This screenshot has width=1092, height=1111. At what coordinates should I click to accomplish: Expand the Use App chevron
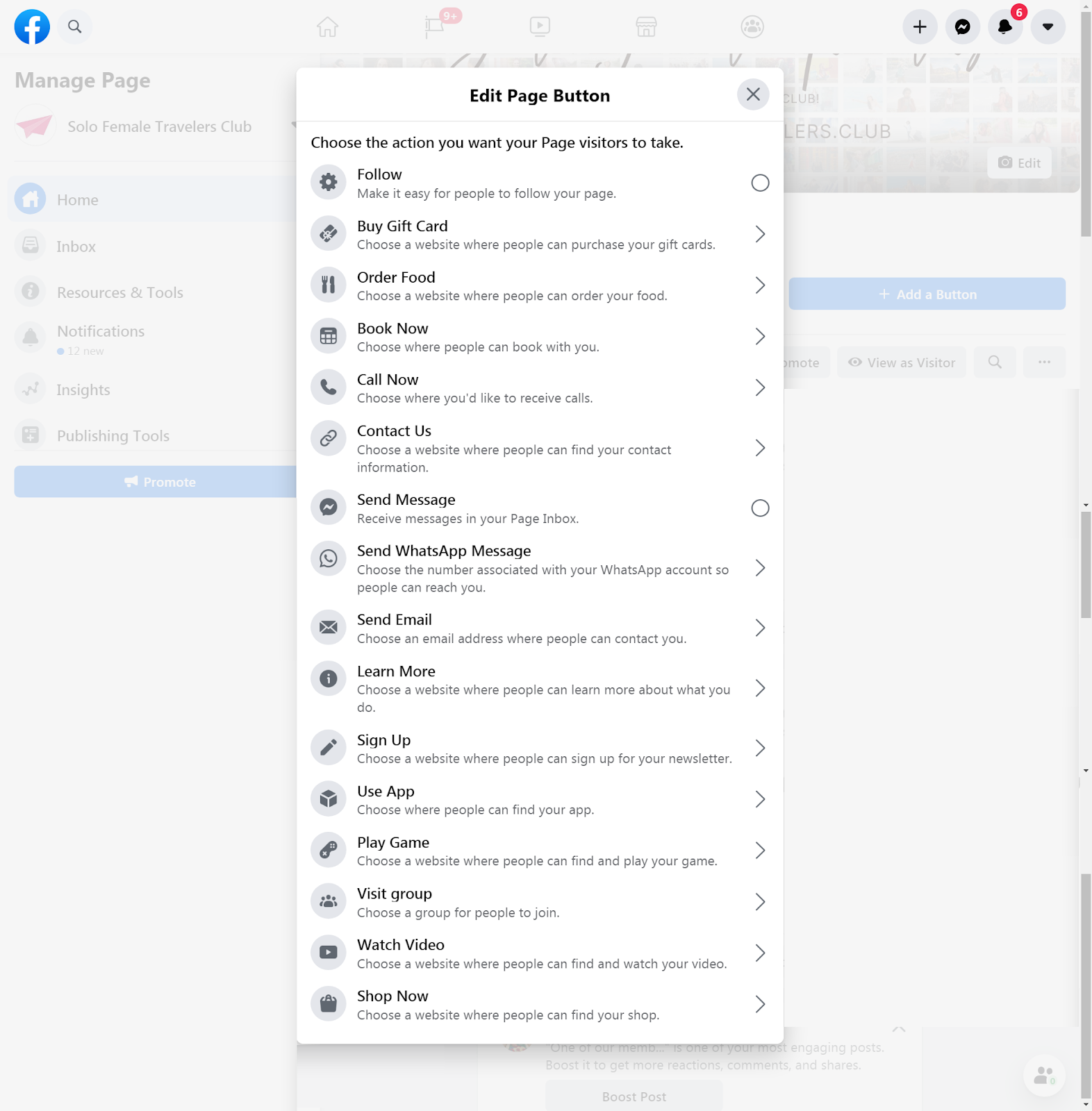pyautogui.click(x=761, y=799)
